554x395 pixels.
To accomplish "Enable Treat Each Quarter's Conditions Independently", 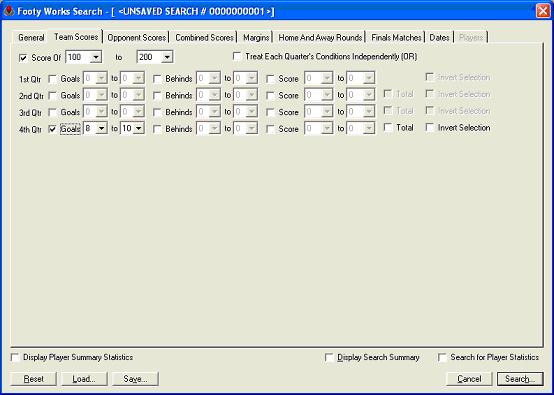I will coord(237,57).
